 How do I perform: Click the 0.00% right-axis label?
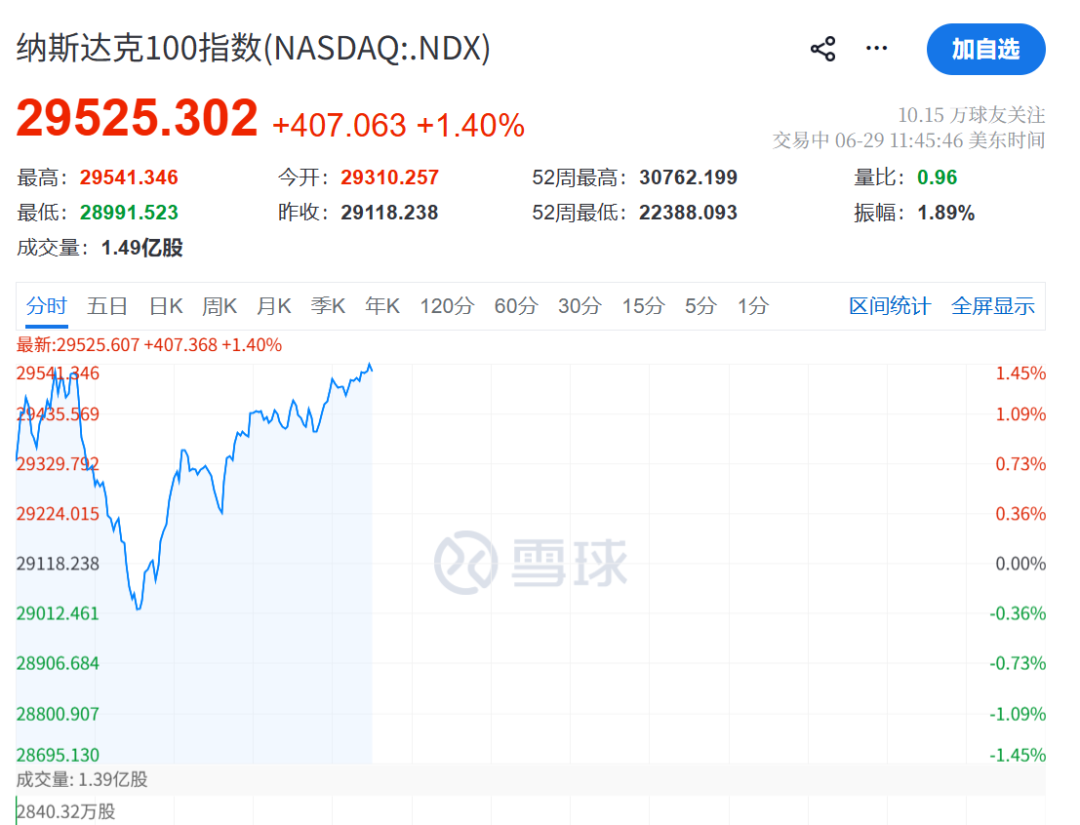pyautogui.click(x=1021, y=563)
